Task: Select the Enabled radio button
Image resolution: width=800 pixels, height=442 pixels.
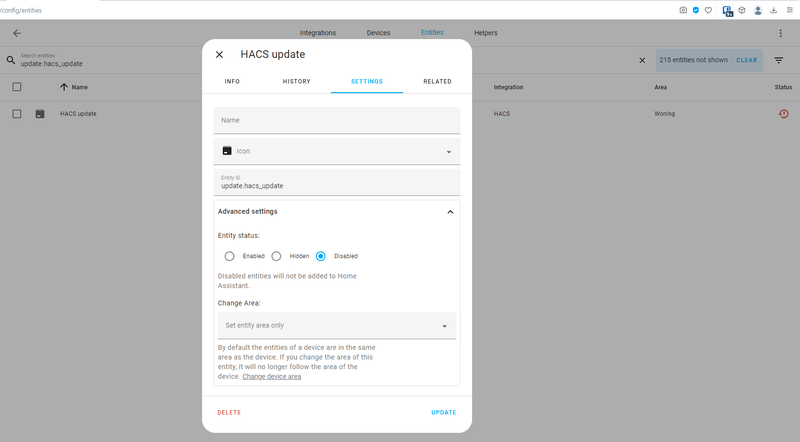Action: (x=230, y=256)
